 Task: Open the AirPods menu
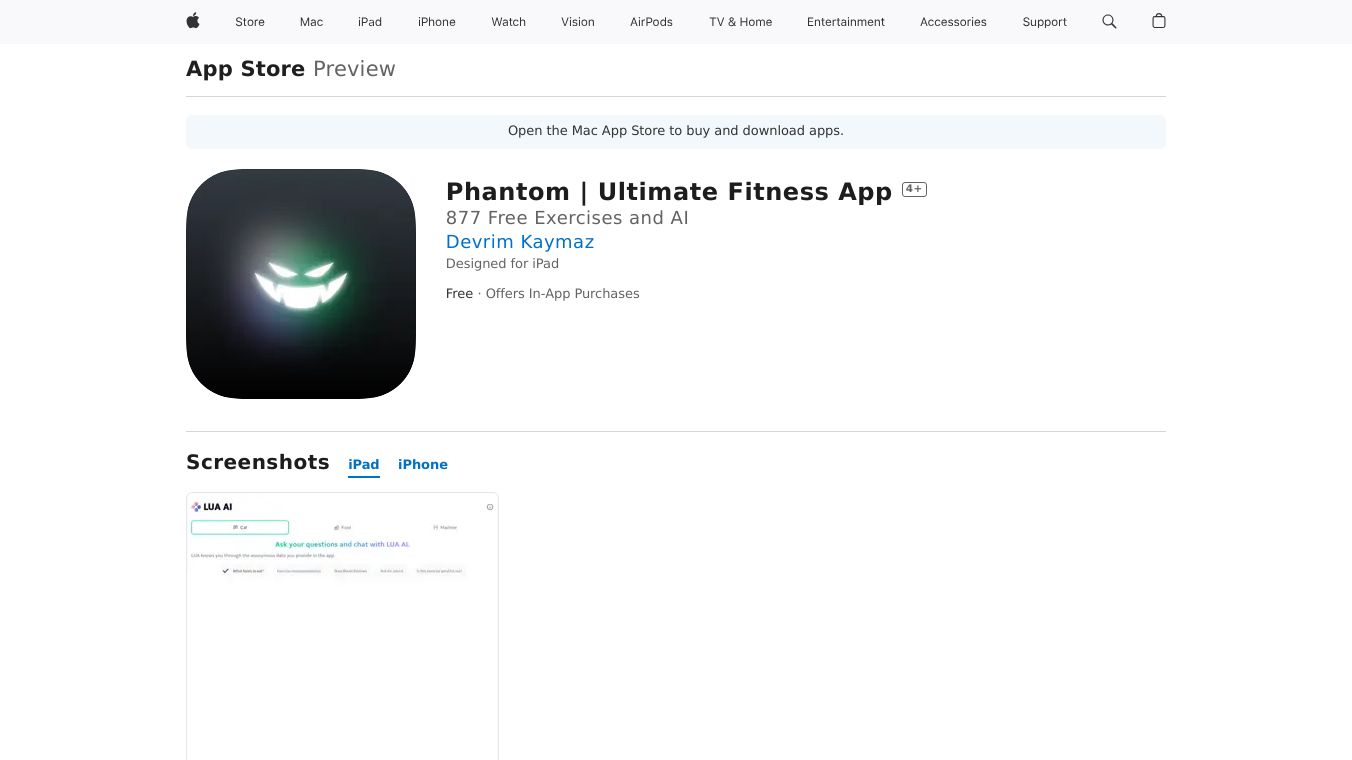[652, 22]
